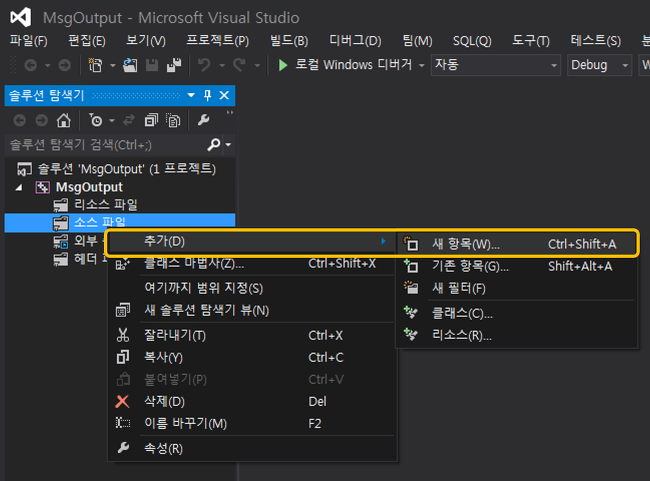
Task: Choose 클래스 마법사(Z)... menu entry
Action: [252, 264]
